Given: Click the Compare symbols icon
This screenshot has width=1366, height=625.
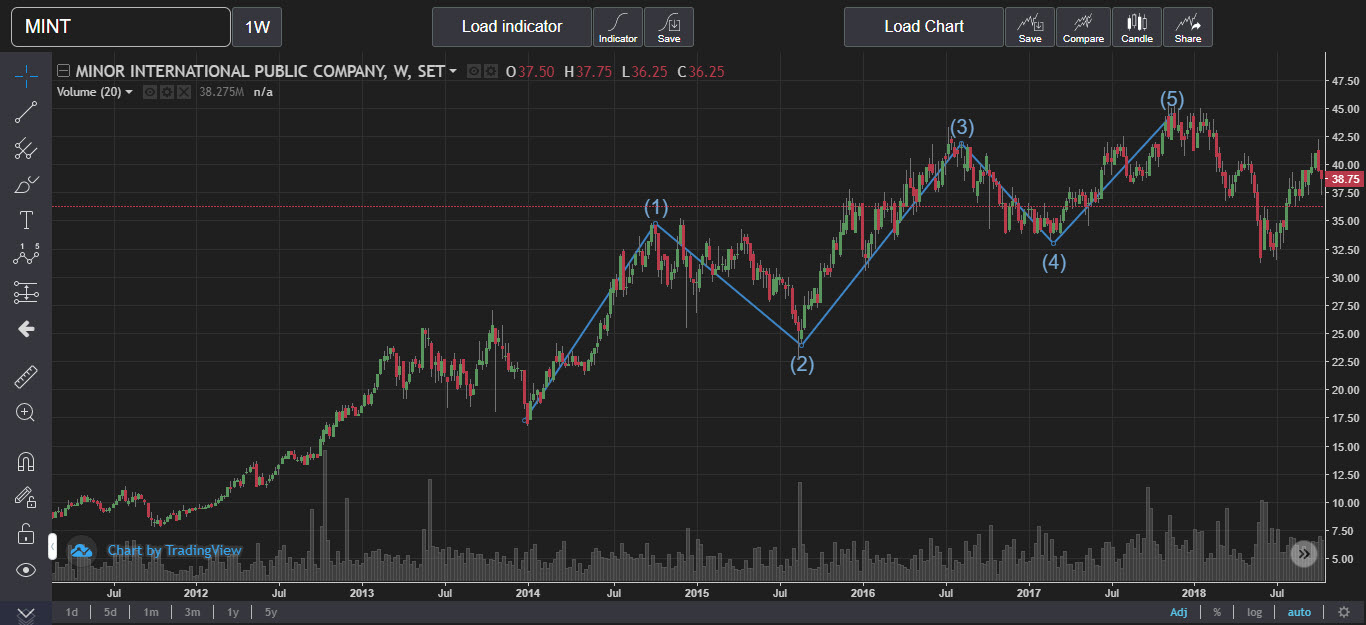Looking at the screenshot, I should click(x=1083, y=27).
